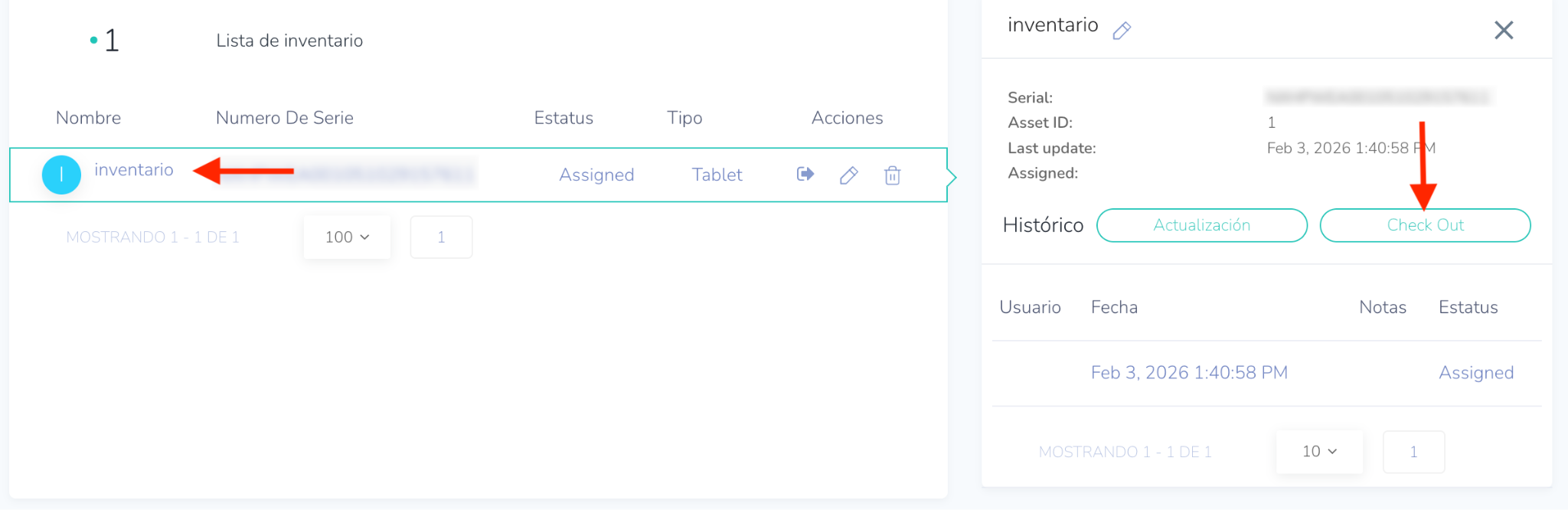The width and height of the screenshot is (1568, 510).
Task: Click the edit pencil next to panel title
Action: pyautogui.click(x=1122, y=31)
